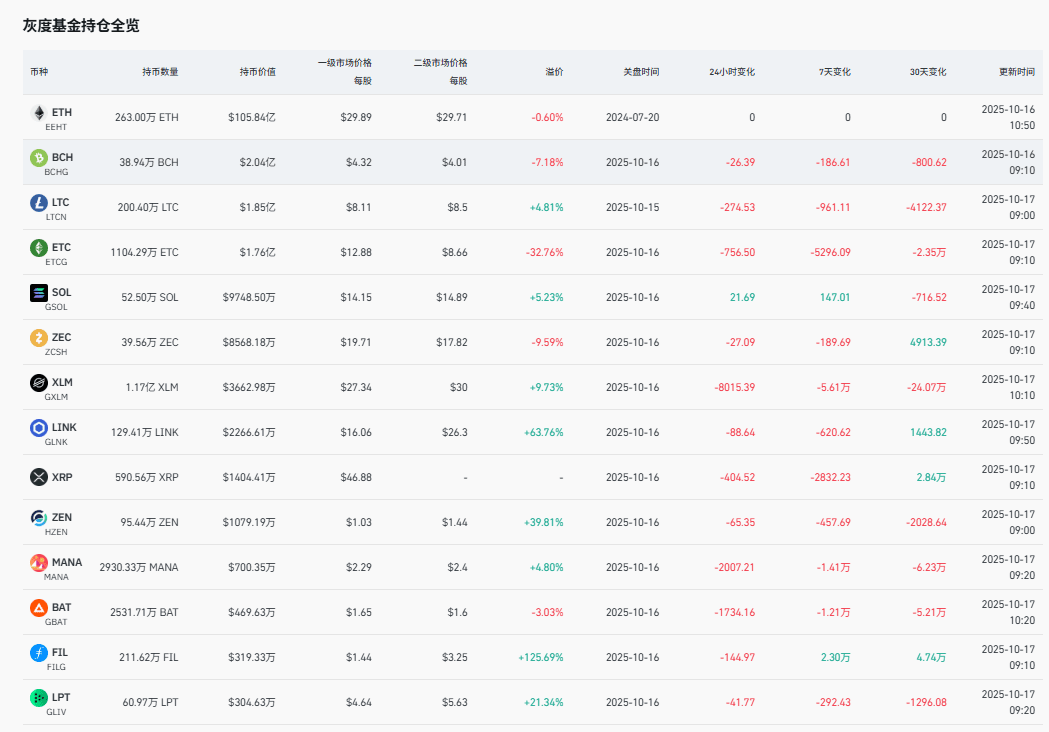
Task: Click the ETC Ethereum Classic icon
Action: pos(39,248)
